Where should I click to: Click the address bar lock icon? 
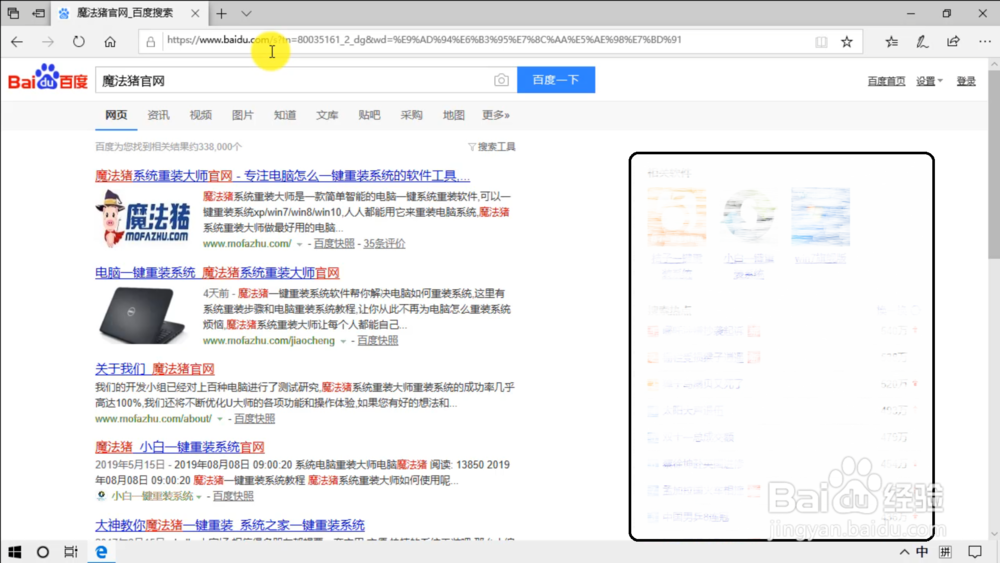(x=151, y=42)
